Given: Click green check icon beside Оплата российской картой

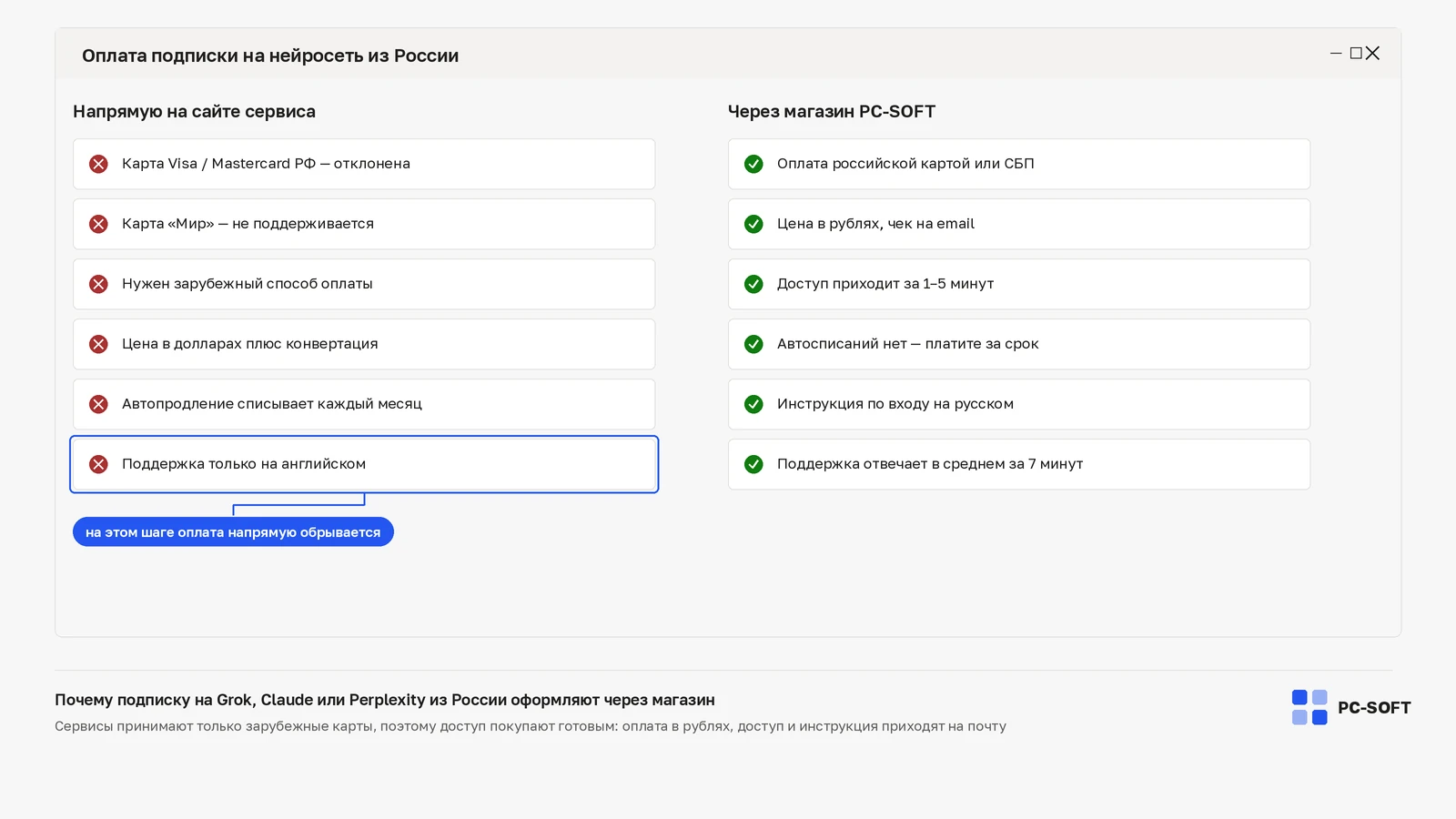Looking at the screenshot, I should pyautogui.click(x=753, y=164).
